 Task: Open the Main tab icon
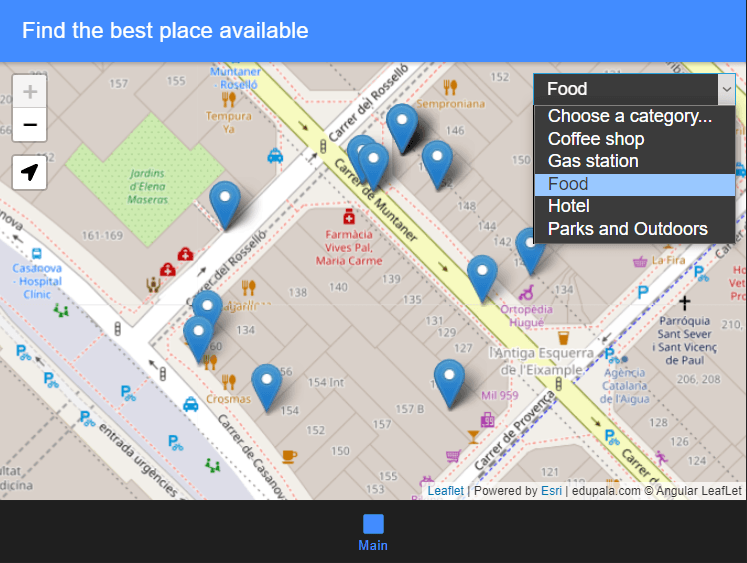(373, 524)
